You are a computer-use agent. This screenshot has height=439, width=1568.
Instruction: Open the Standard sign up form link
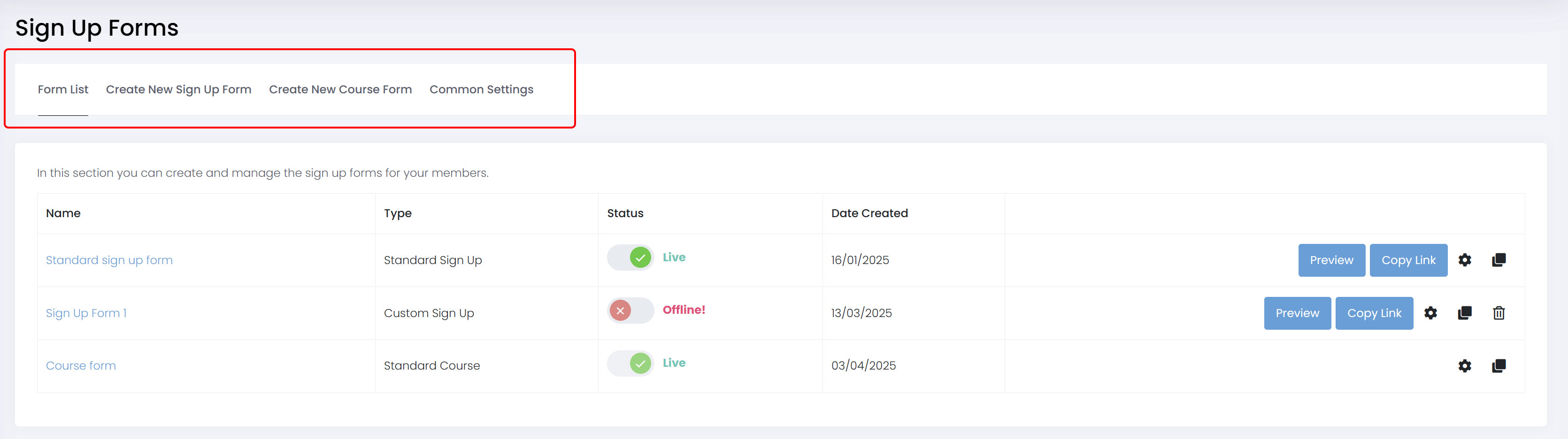coord(109,260)
